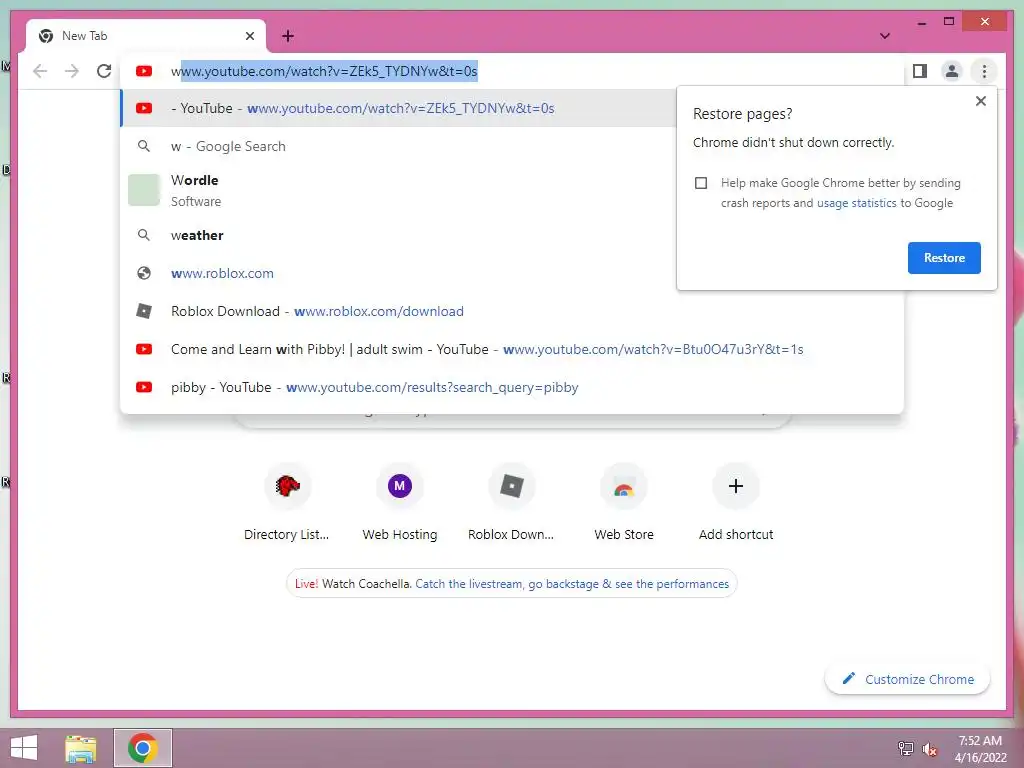Open the Coachella livestream link

point(571,584)
